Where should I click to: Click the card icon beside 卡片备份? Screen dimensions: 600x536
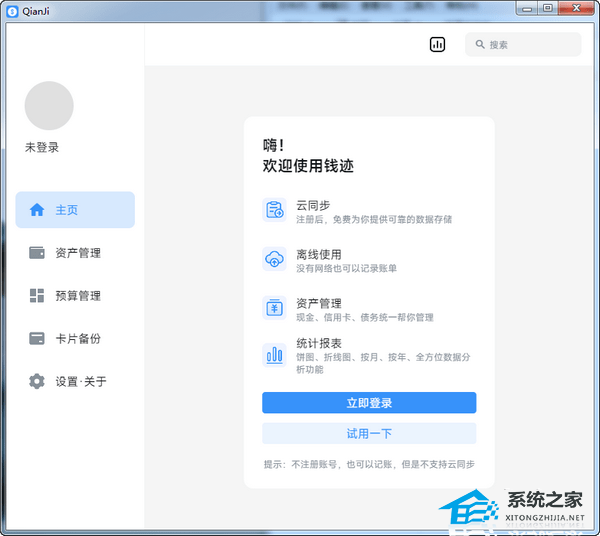coord(37,339)
